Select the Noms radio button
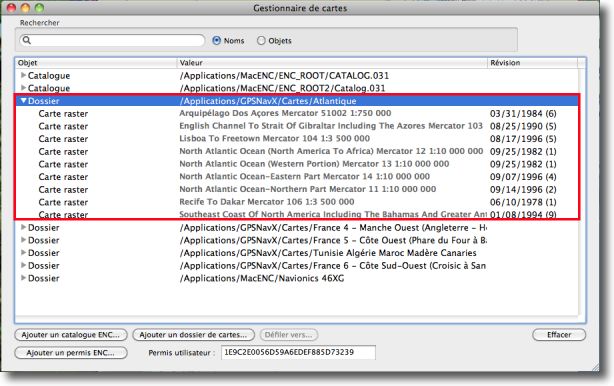This screenshot has height=386, width=614. (x=217, y=40)
